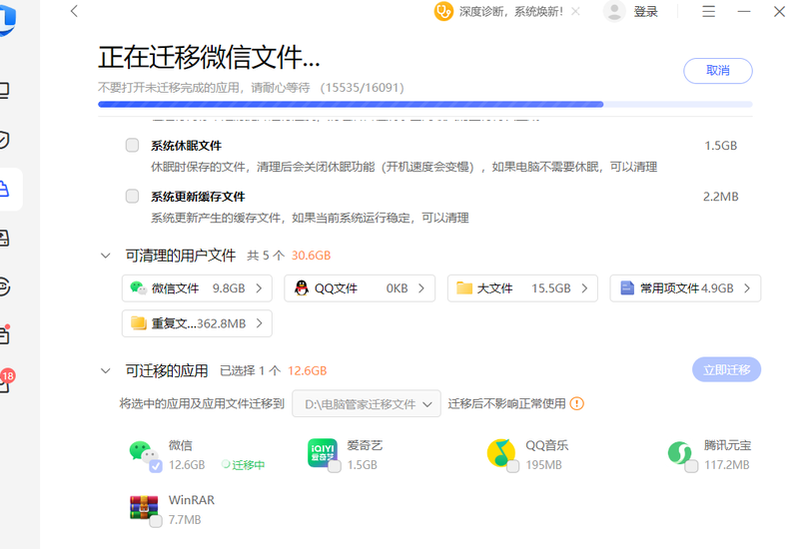The width and height of the screenshot is (799, 549).
Task: Tick the 系统更新缓存文件 checkbox
Action: [x=132, y=196]
